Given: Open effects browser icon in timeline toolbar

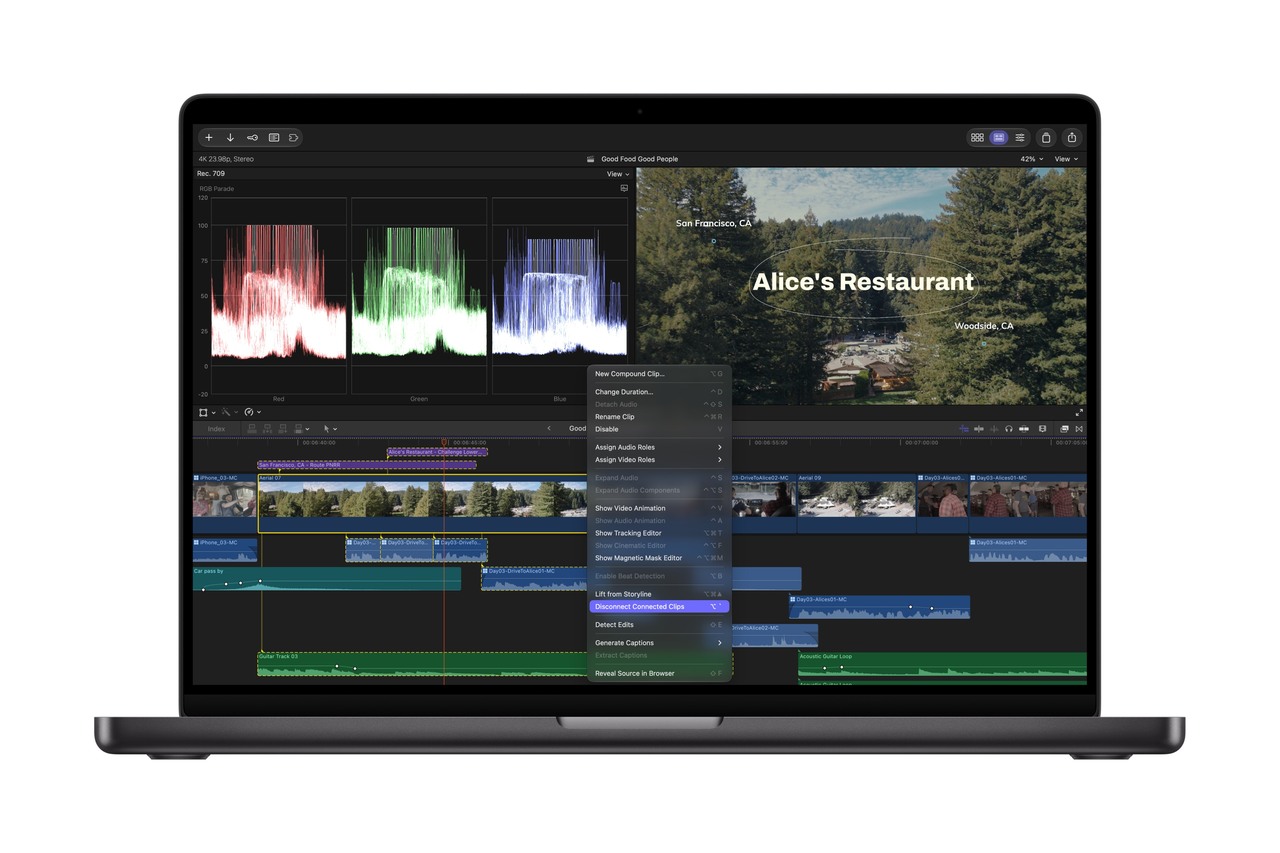Looking at the screenshot, I should coord(1063,429).
